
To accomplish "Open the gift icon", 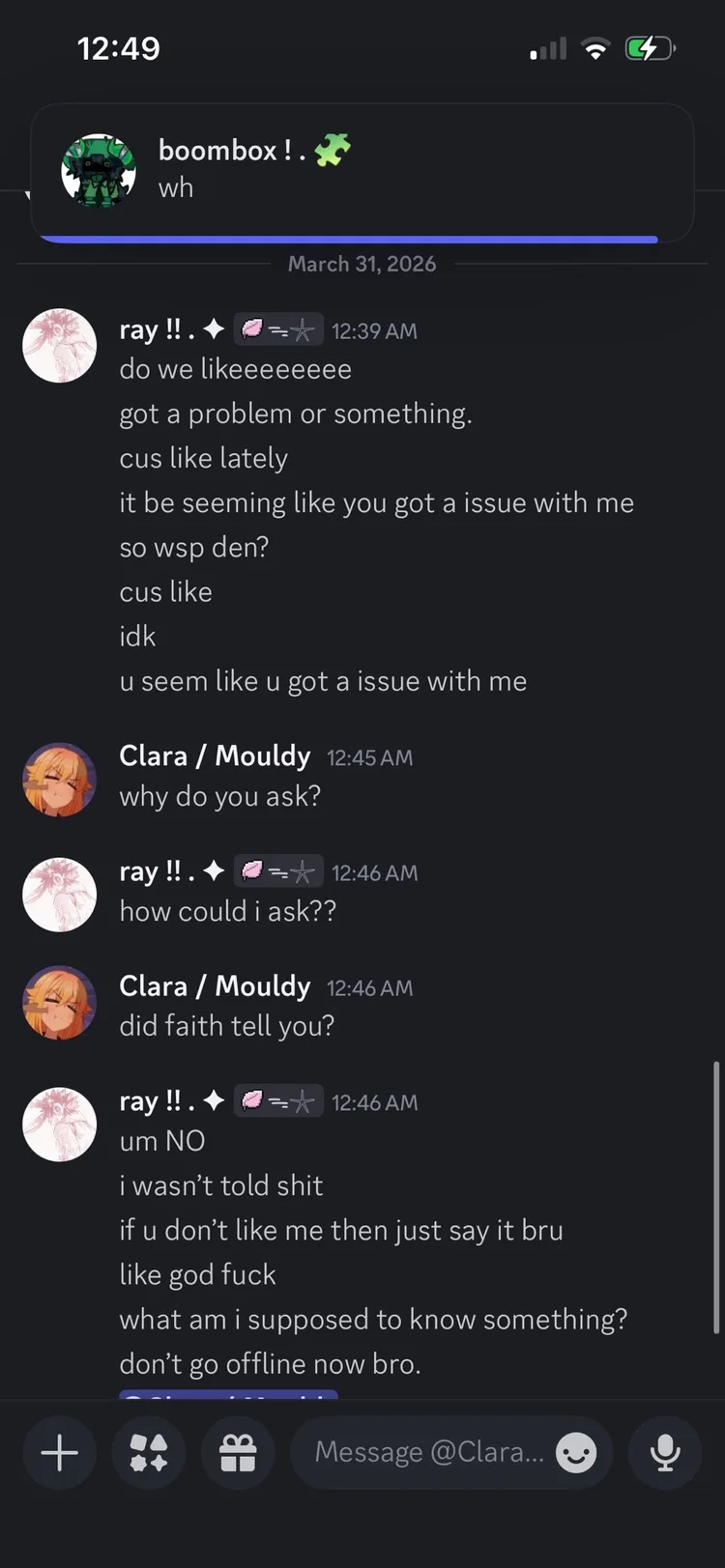I will pyautogui.click(x=238, y=1452).
